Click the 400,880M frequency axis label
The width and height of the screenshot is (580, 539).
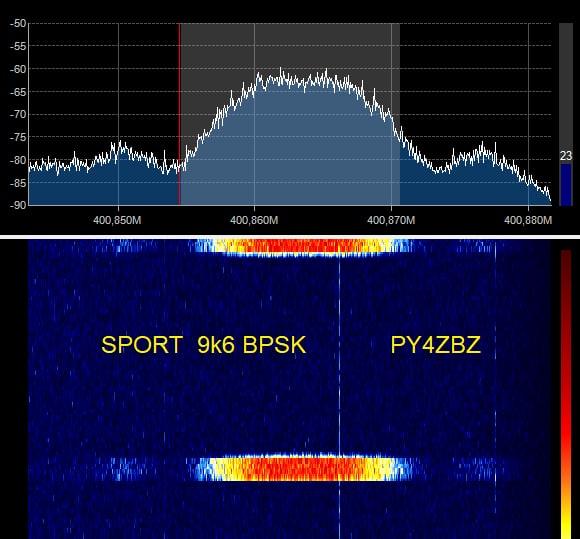(x=528, y=220)
